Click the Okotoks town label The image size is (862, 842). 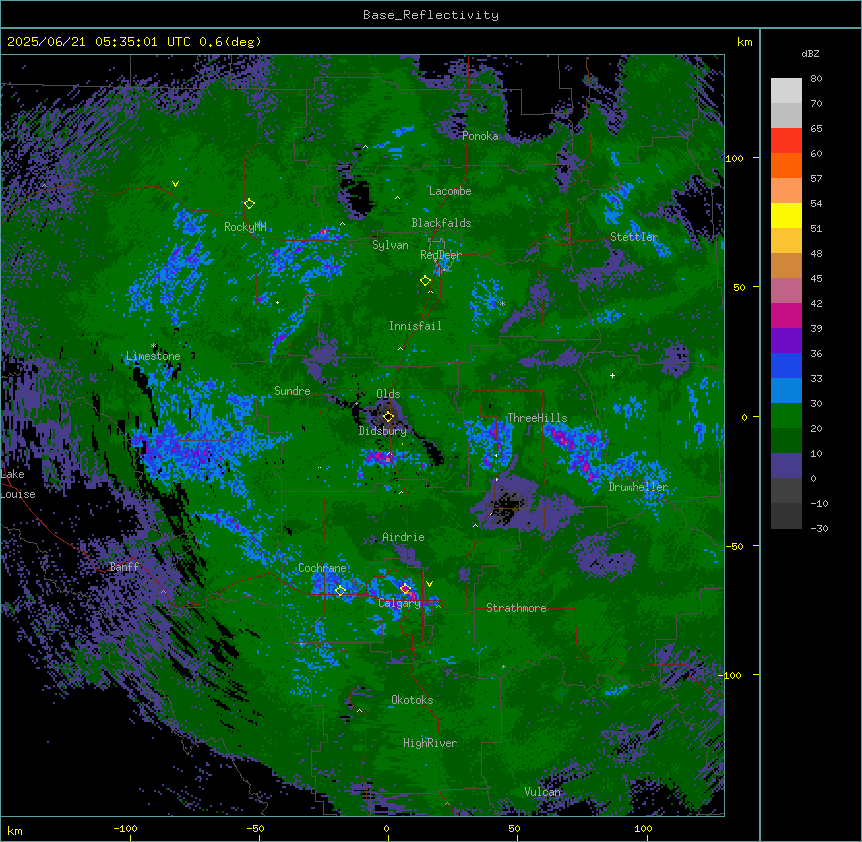[412, 700]
